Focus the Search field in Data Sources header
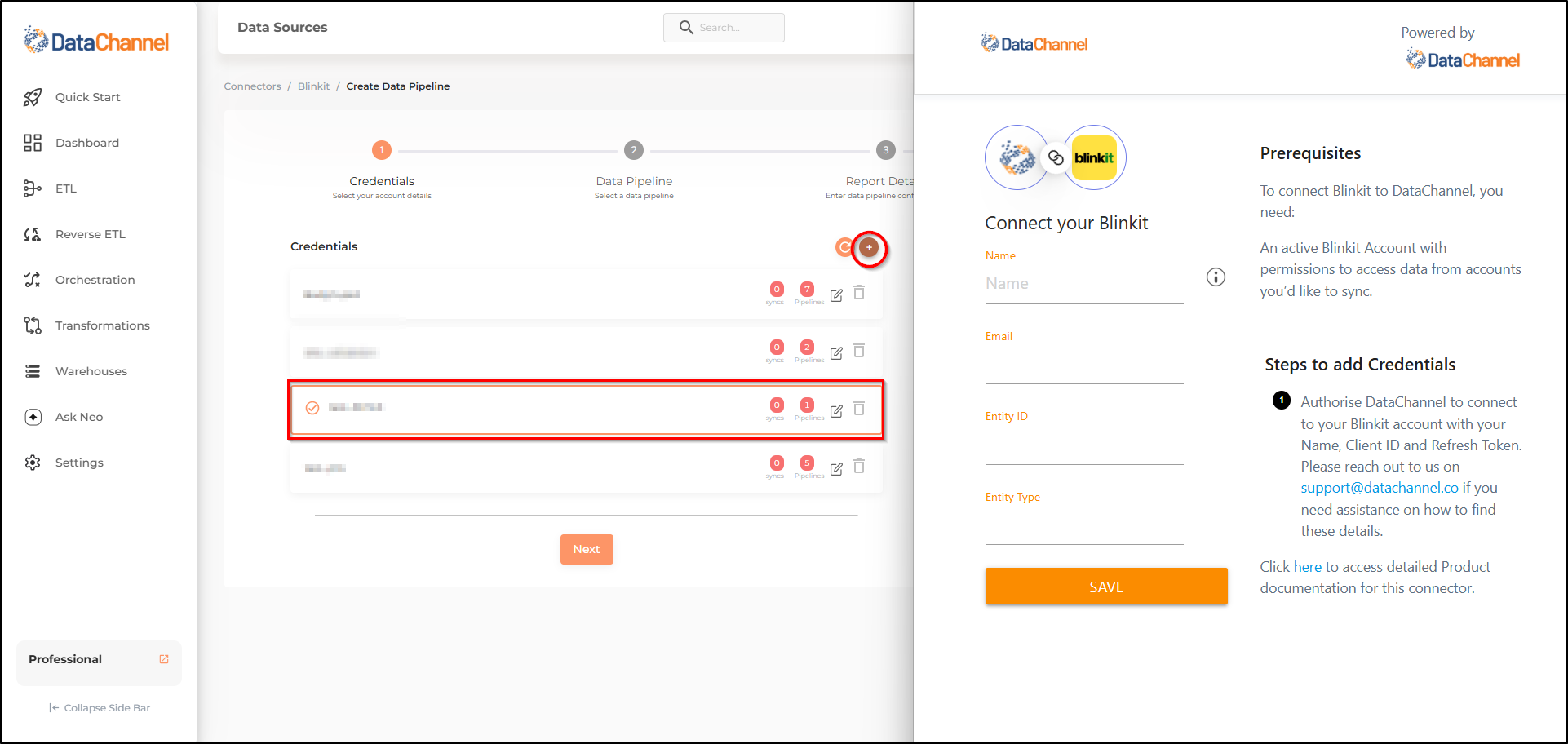This screenshot has width=1568, height=744. click(x=724, y=28)
